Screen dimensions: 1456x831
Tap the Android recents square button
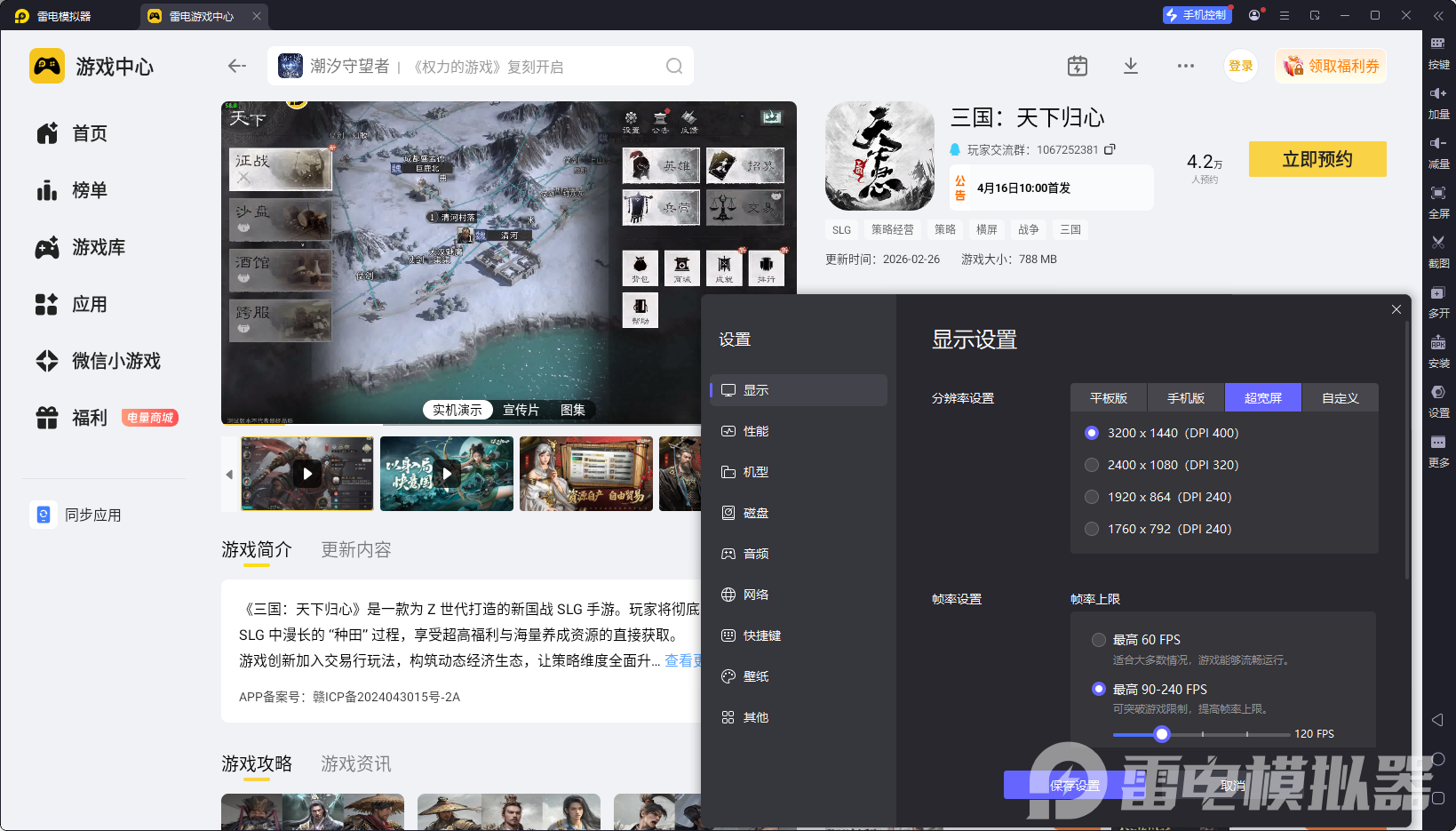tap(1438, 798)
